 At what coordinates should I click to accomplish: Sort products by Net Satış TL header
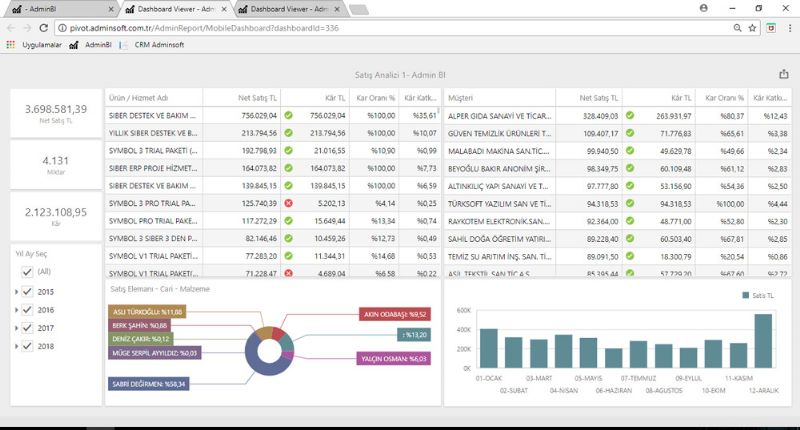[x=241, y=97]
